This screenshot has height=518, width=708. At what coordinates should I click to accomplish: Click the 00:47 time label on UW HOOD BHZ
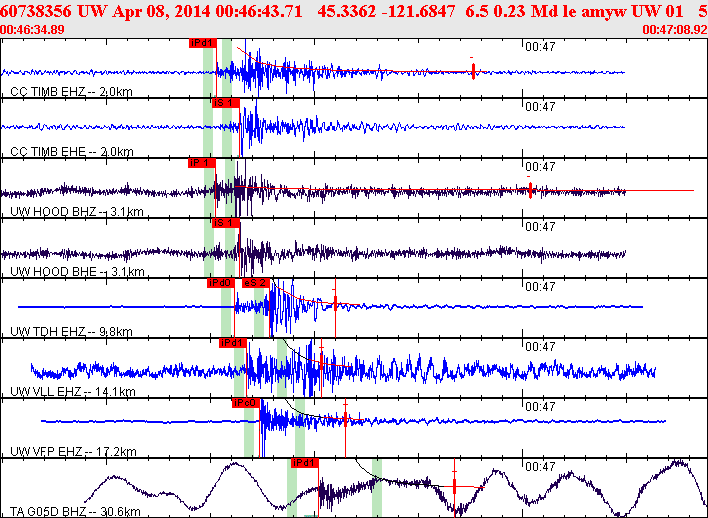click(540, 167)
